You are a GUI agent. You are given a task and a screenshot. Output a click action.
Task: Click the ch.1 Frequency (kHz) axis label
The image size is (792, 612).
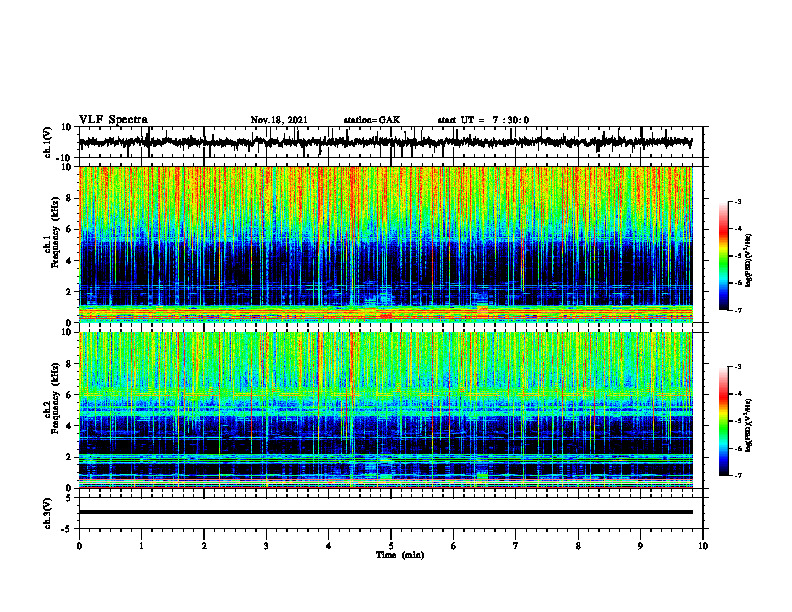53,233
